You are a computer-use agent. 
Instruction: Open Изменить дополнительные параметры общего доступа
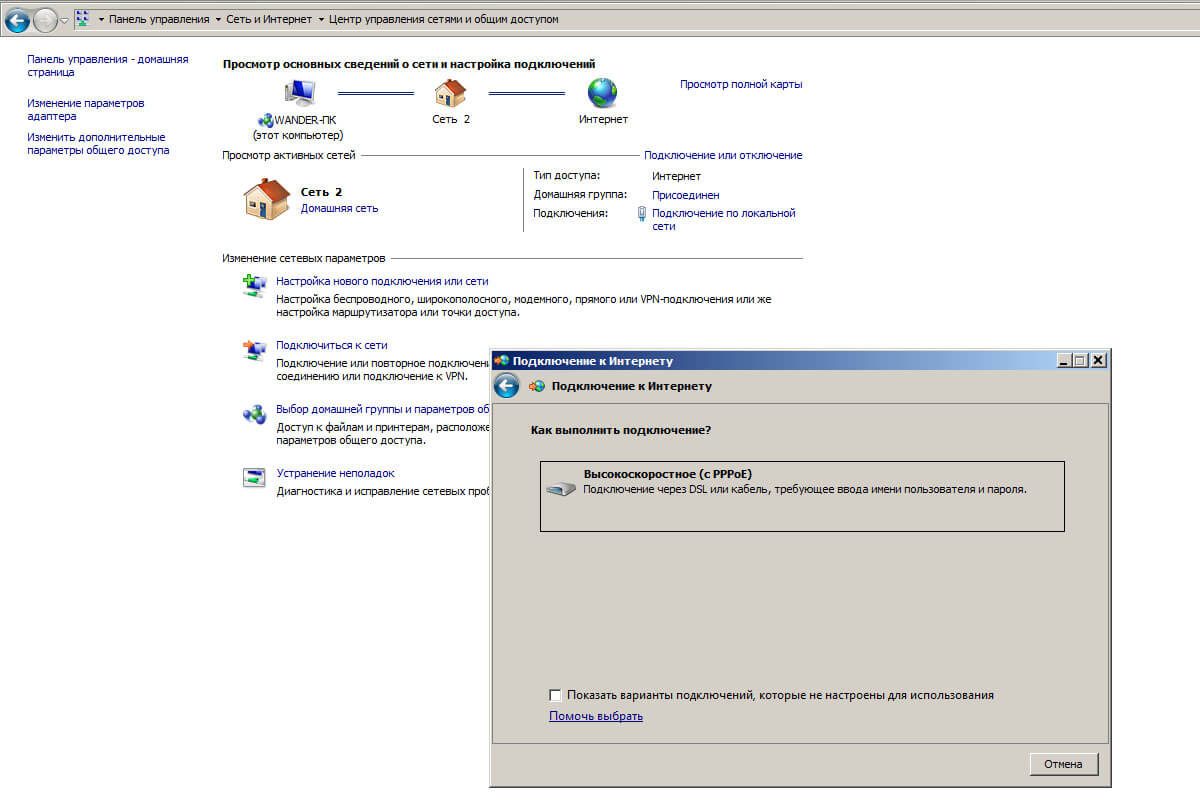[97, 144]
